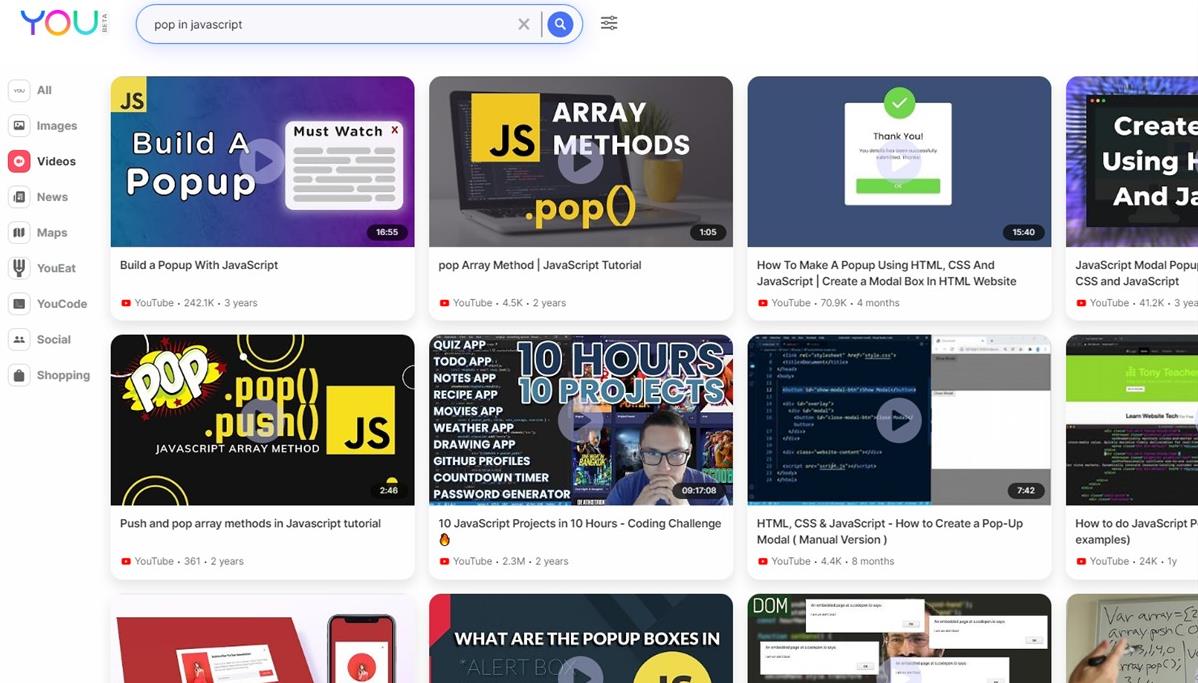The width and height of the screenshot is (1198, 683).
Task: Play the '10 Hours 10 Projects' video
Action: [x=580, y=420]
